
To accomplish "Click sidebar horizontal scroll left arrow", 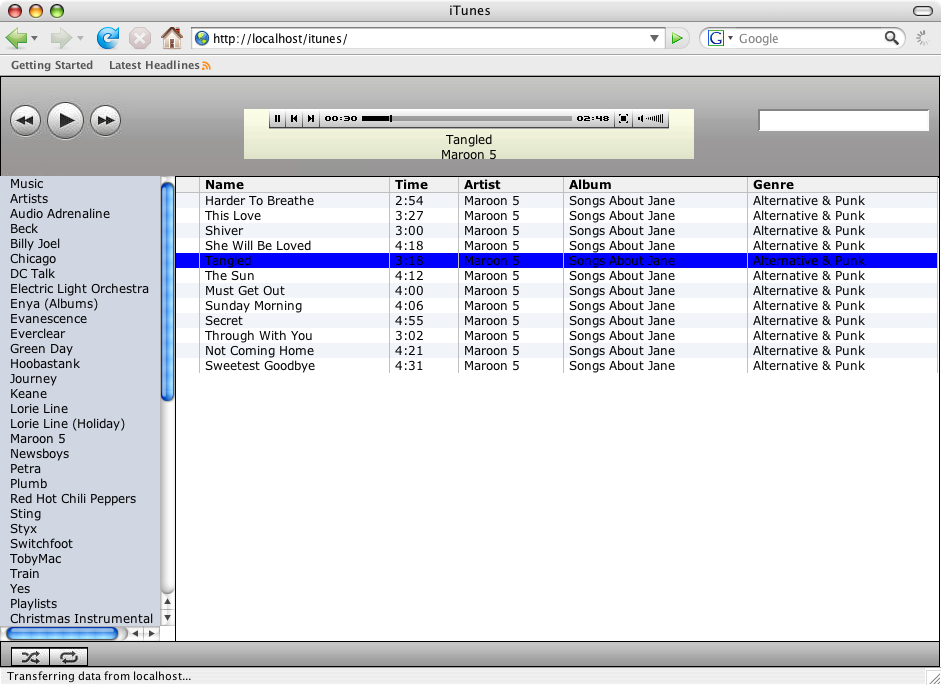I will (x=136, y=633).
